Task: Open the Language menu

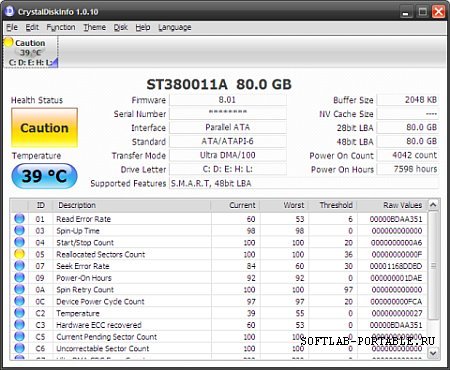Action: pos(175,27)
